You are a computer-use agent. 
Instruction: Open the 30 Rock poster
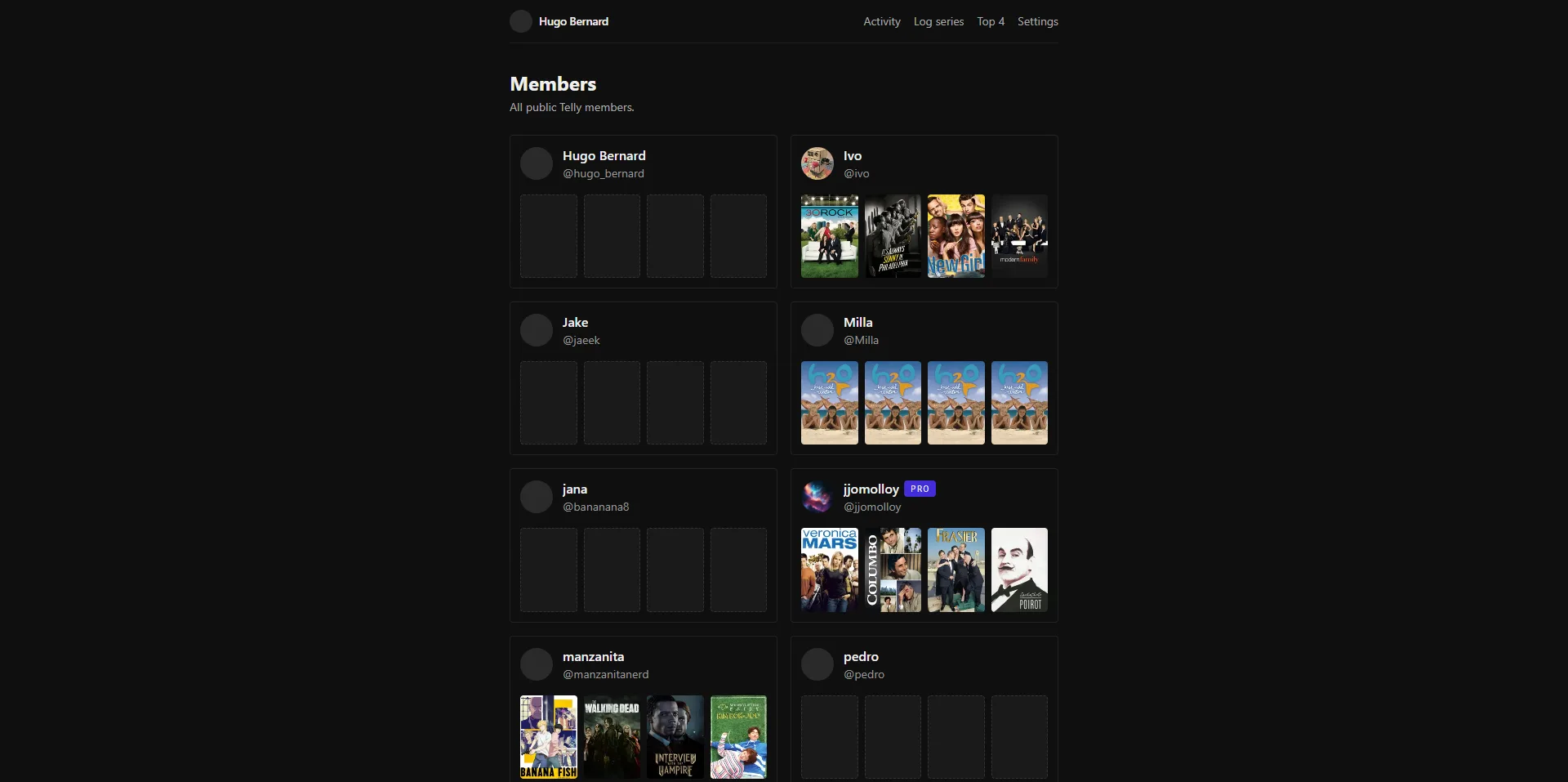pyautogui.click(x=830, y=236)
